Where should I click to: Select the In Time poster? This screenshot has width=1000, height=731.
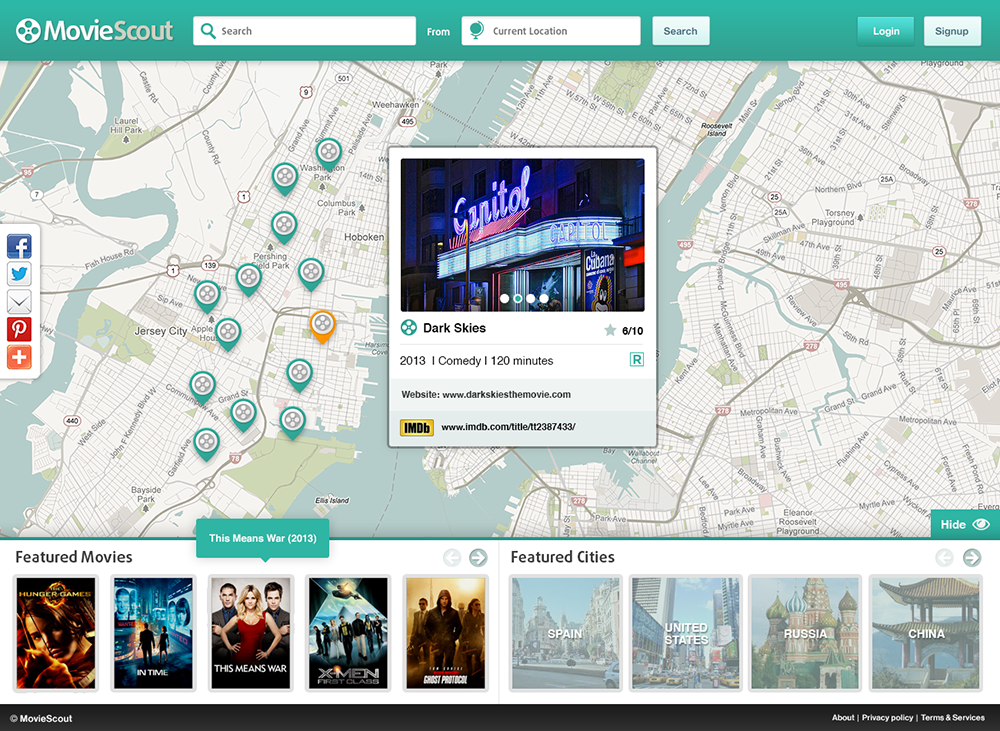pos(153,633)
